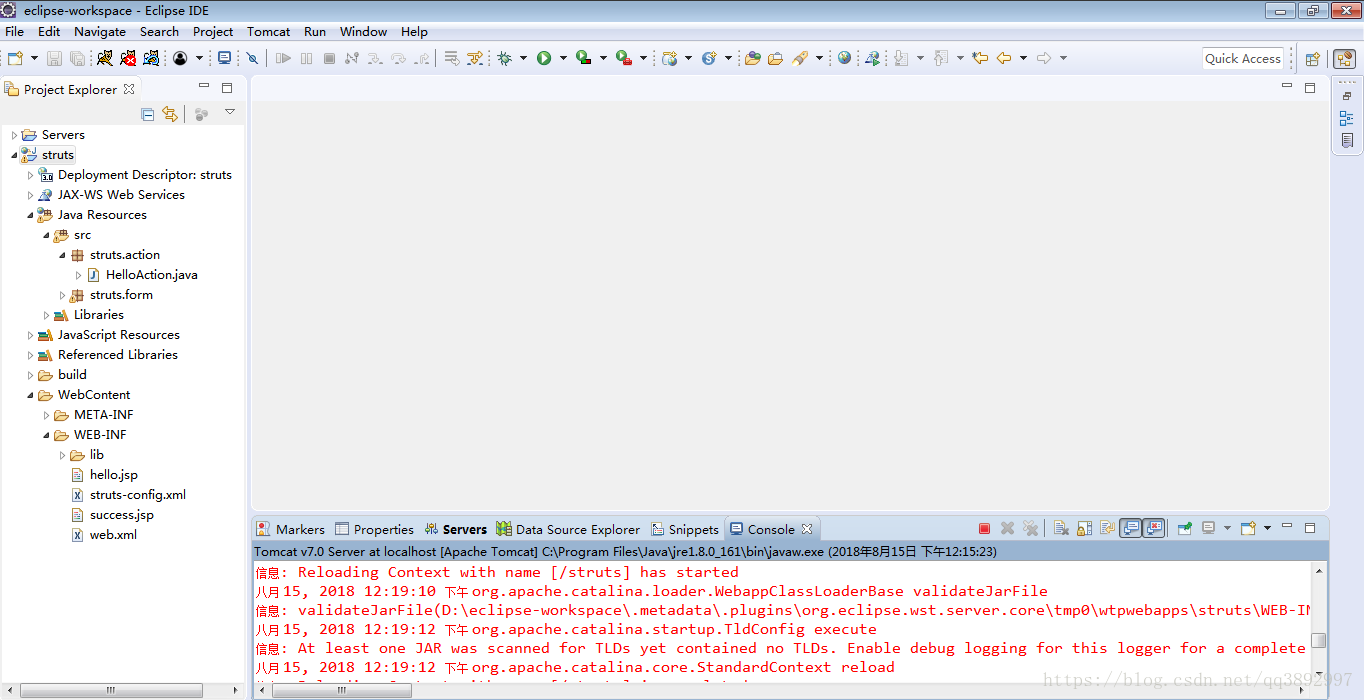Click the green Run button icon
Image resolution: width=1364 pixels, height=700 pixels.
coord(544,58)
